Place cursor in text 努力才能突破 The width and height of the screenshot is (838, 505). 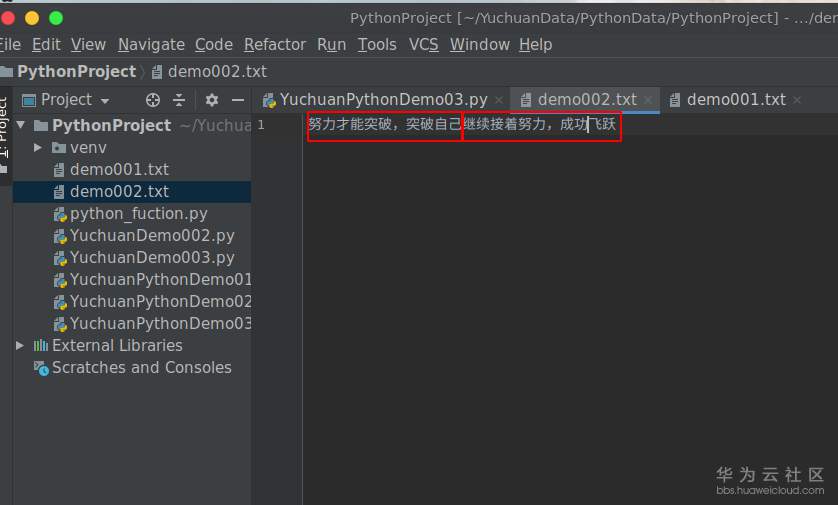[350, 125]
